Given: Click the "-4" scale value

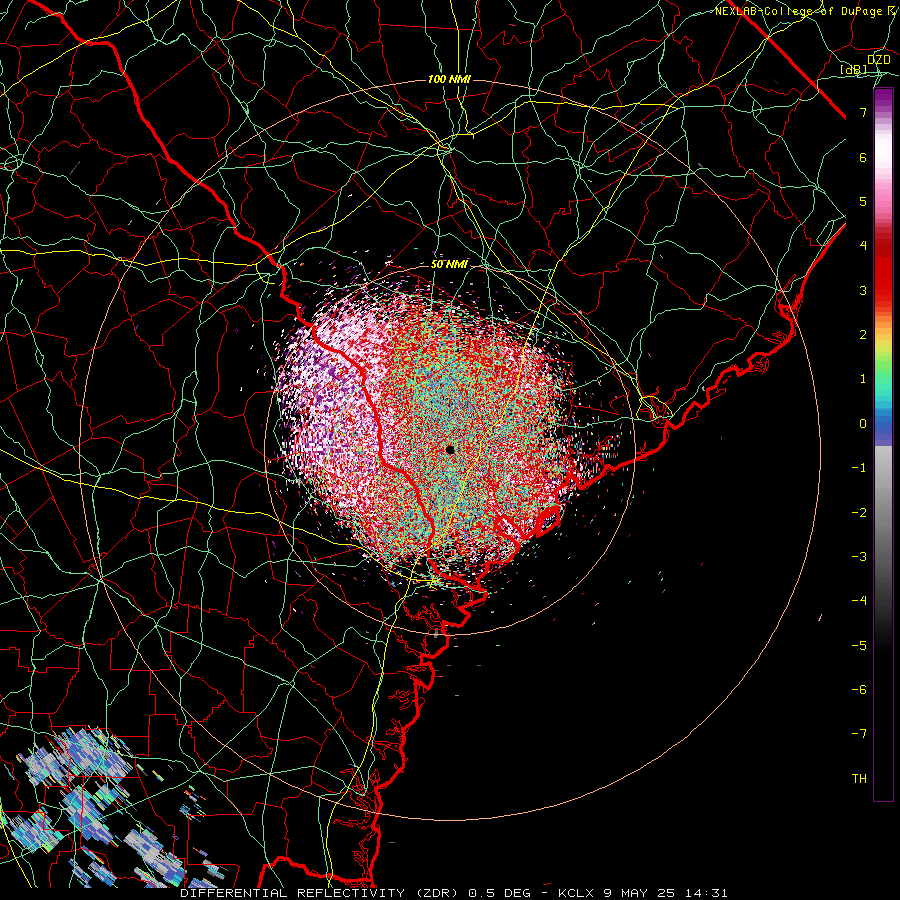Looking at the screenshot, I should (859, 600).
